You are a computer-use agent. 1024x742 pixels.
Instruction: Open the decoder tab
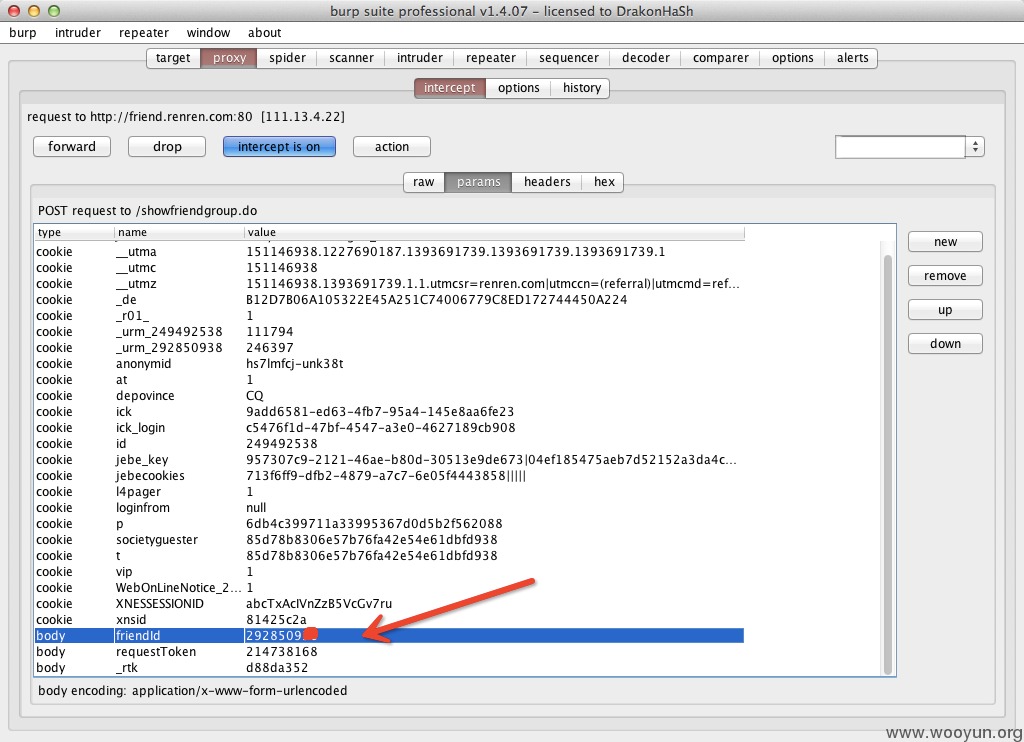click(x=646, y=58)
